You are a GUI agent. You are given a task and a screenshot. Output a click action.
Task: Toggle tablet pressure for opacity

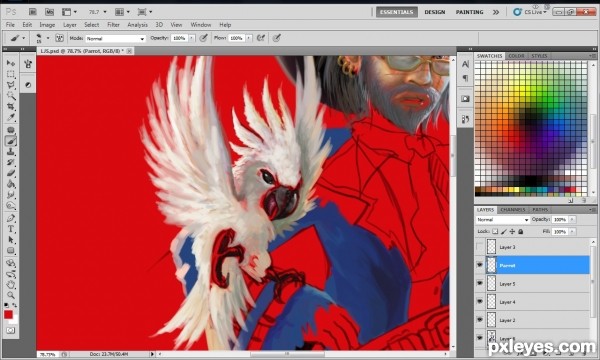point(204,38)
